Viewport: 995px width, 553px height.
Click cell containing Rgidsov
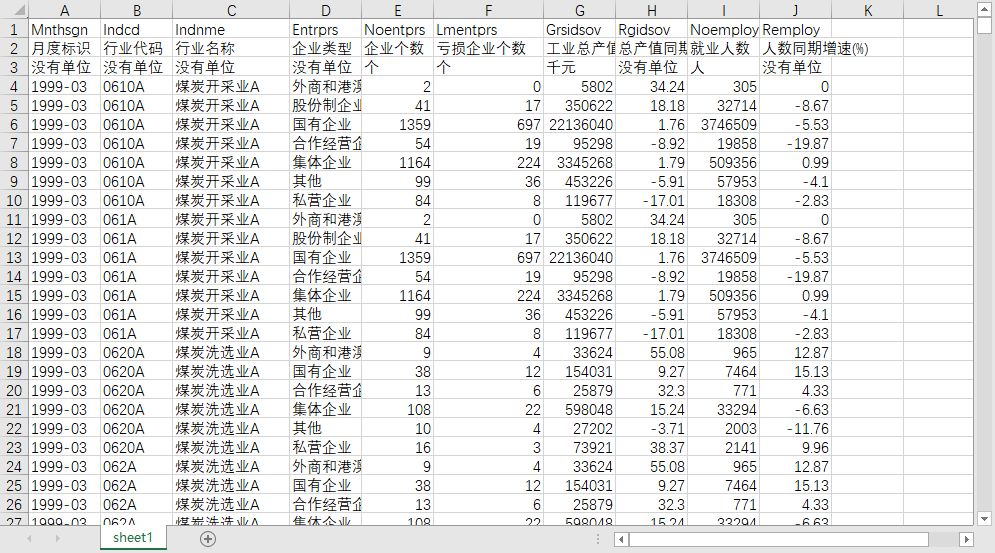(x=652, y=29)
